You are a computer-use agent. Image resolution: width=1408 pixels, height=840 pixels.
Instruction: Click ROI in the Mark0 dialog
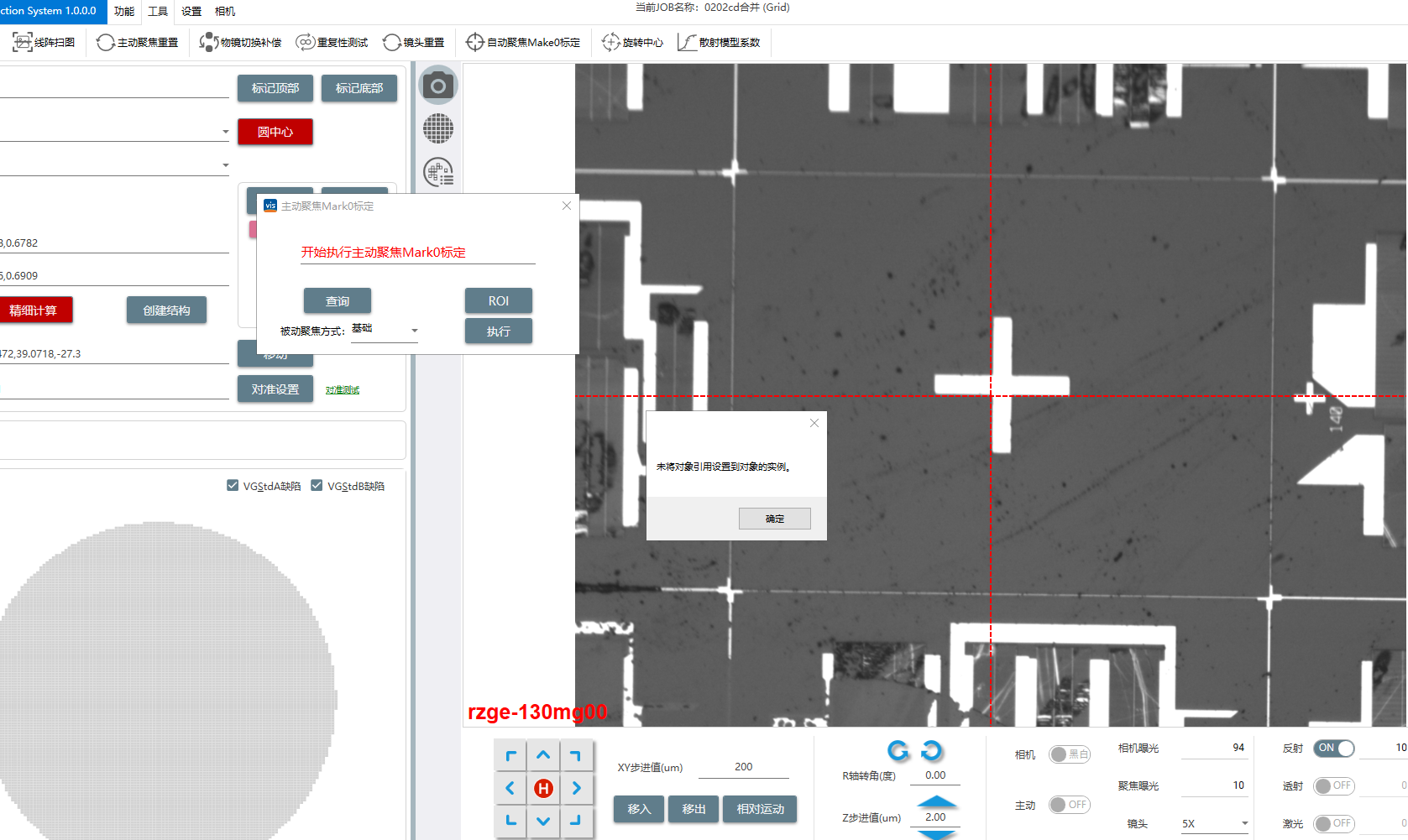(x=499, y=301)
